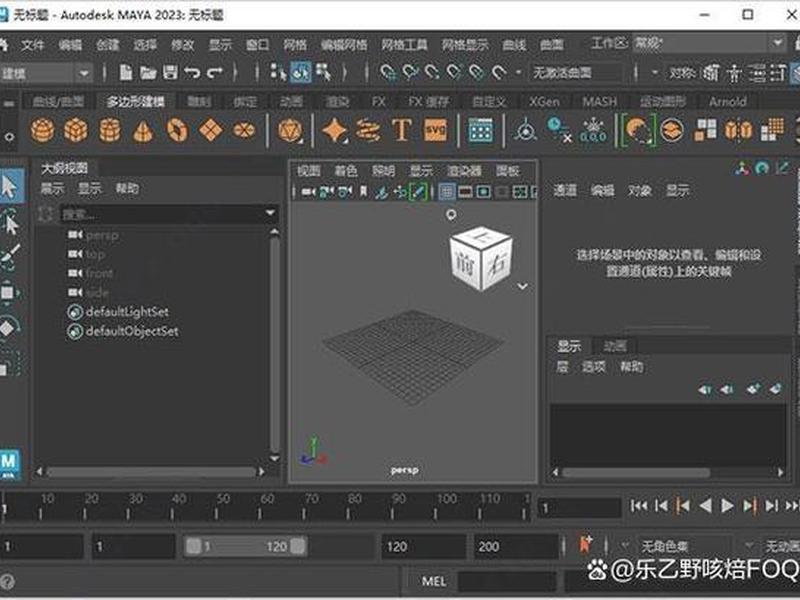800x600 pixels.
Task: Click the select camera icon in viewport toolbar
Action: 308,192
